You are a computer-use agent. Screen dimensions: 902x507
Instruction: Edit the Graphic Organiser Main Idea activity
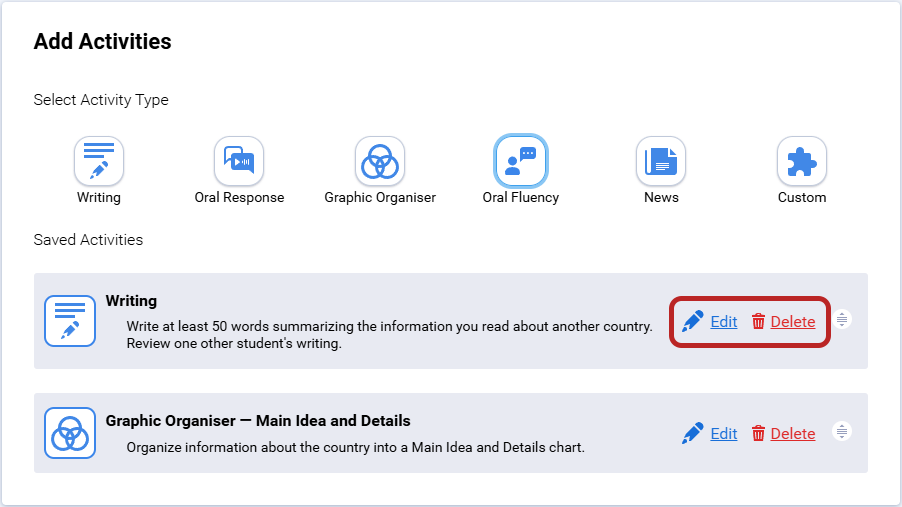pyautogui.click(x=724, y=434)
